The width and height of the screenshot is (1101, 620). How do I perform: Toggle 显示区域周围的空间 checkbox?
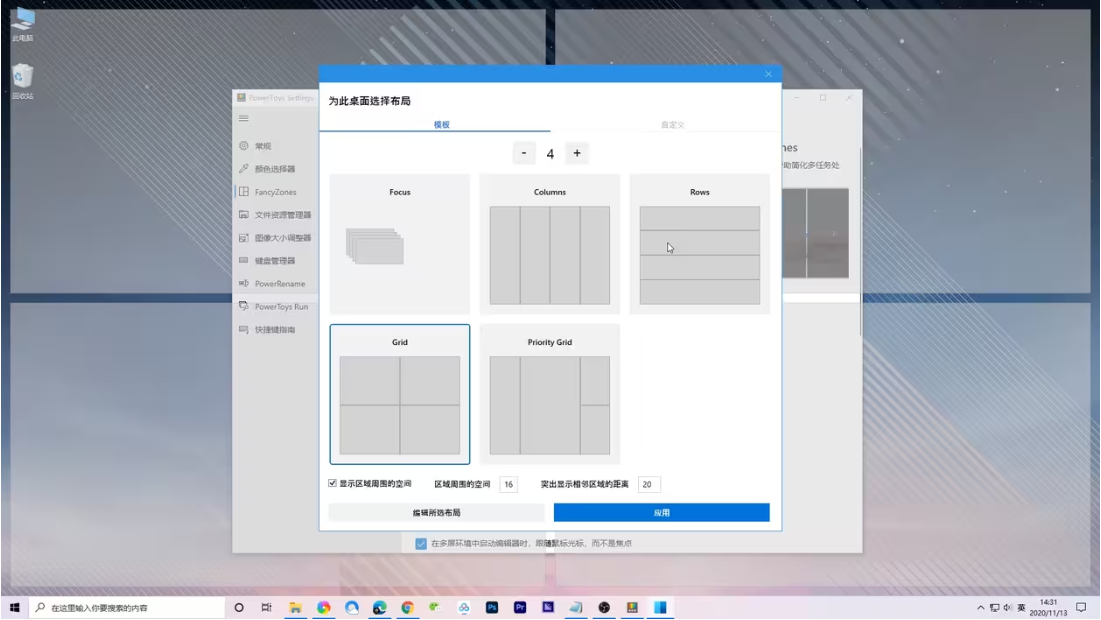(333, 484)
